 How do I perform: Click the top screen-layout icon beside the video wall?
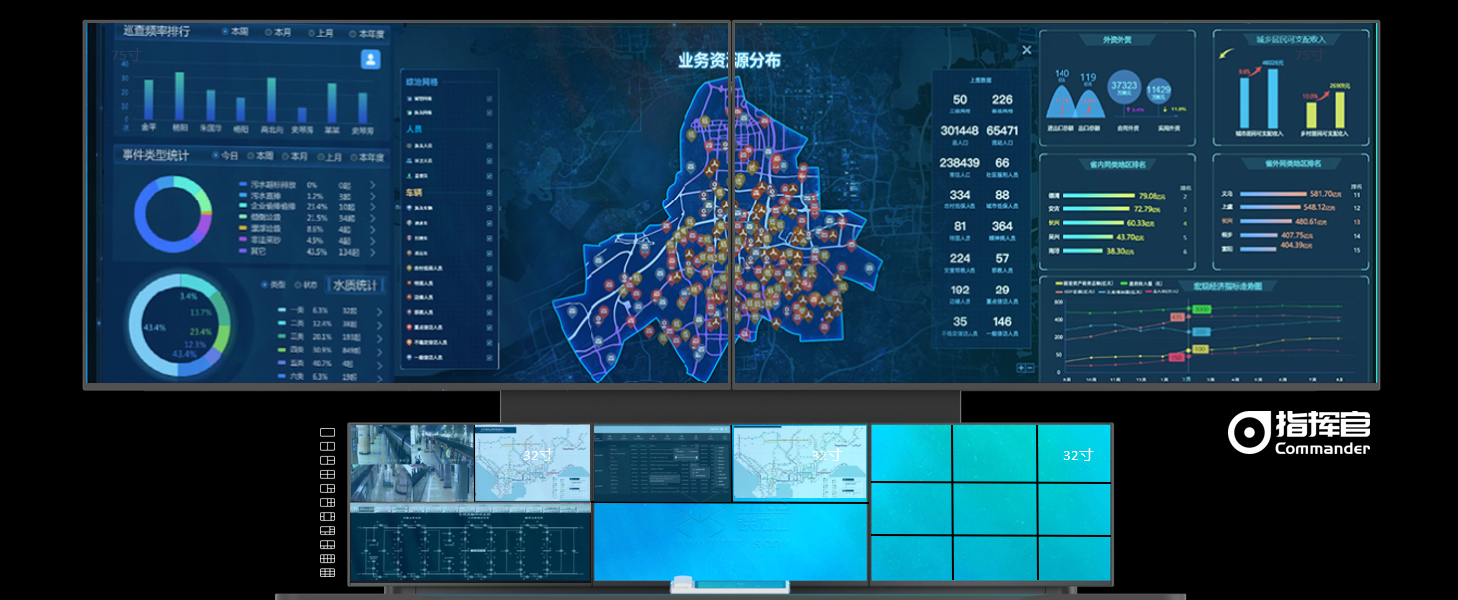[x=327, y=432]
